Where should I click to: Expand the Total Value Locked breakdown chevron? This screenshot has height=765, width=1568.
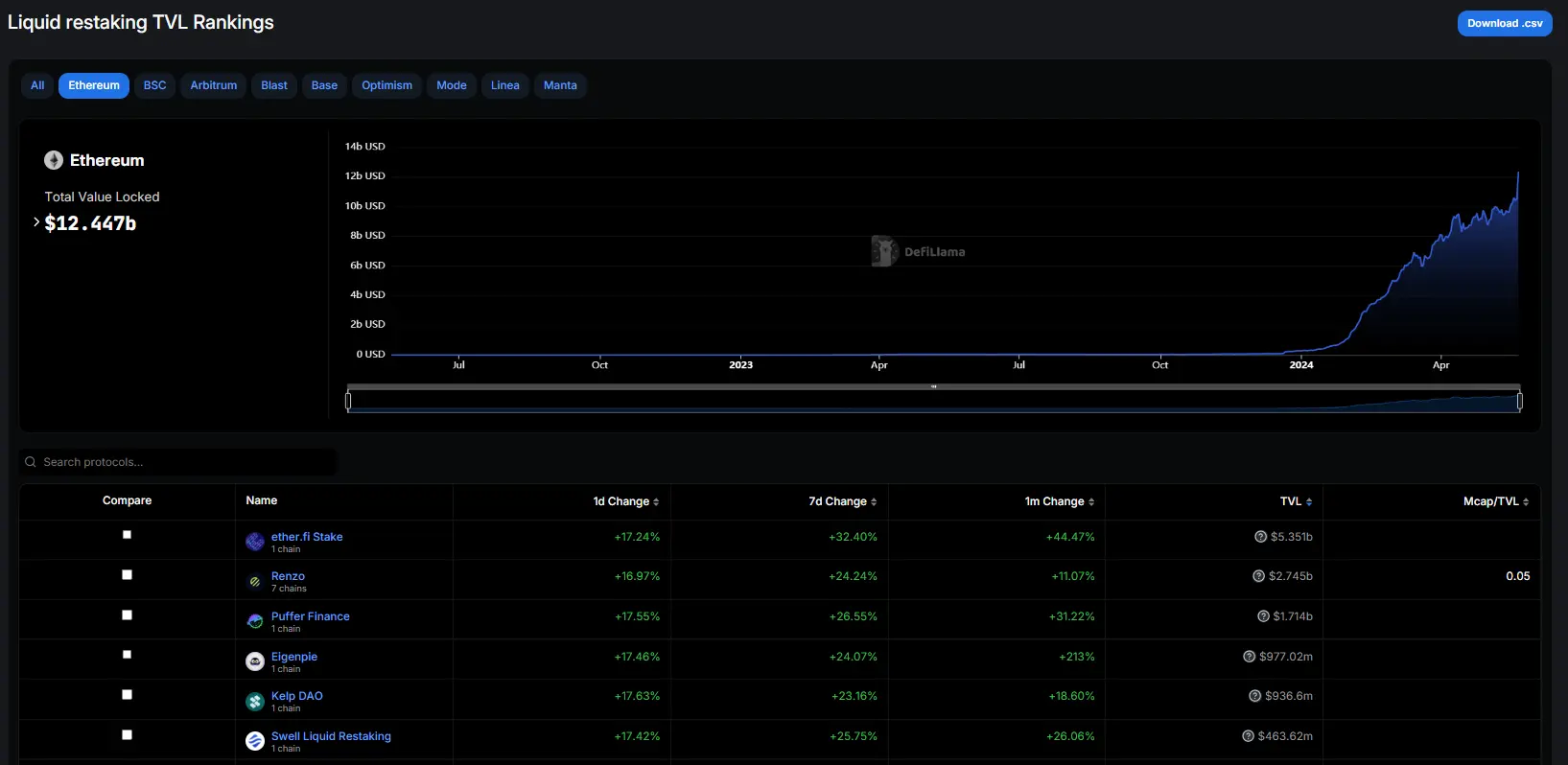tap(36, 222)
